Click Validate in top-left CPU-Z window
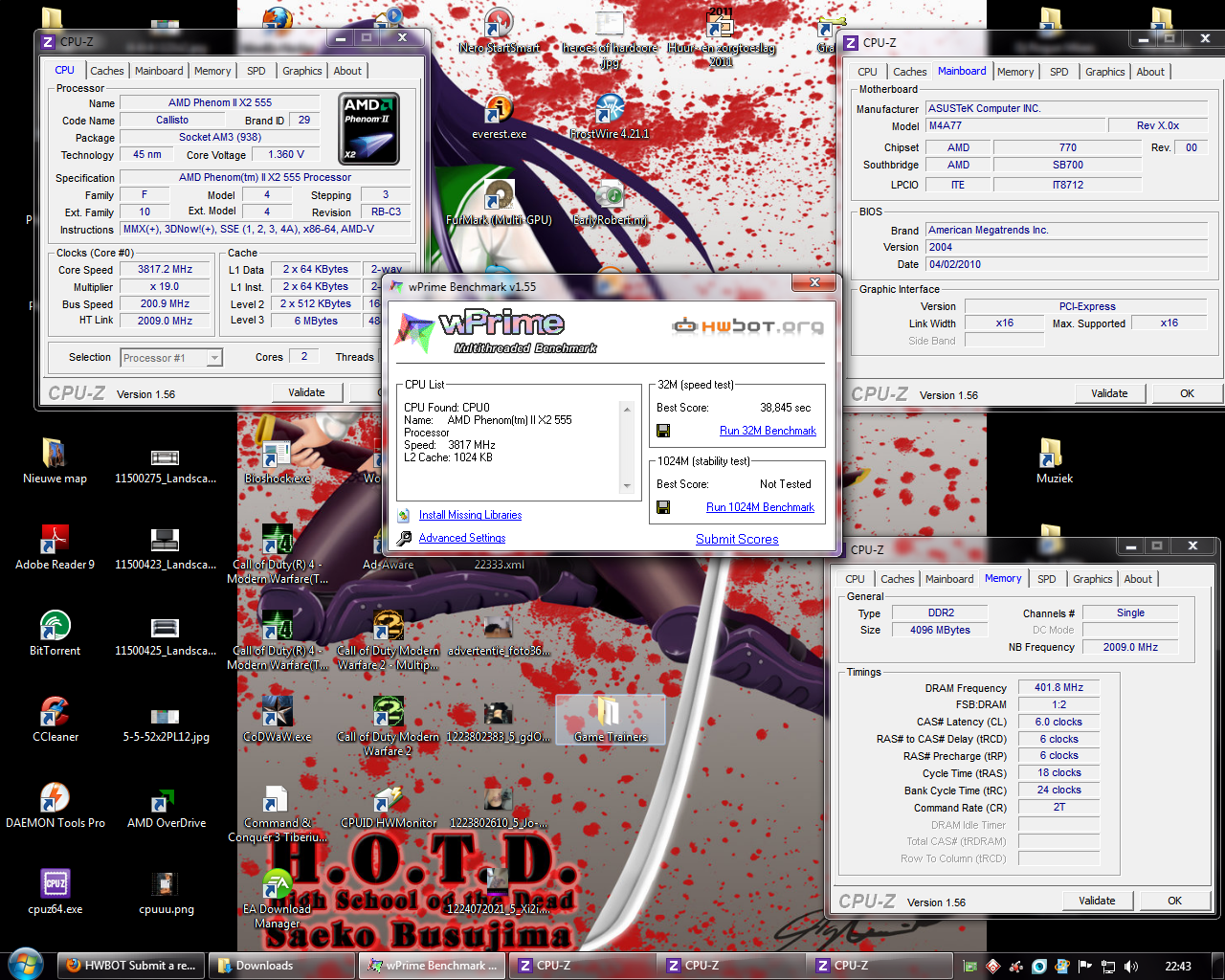The height and width of the screenshot is (980, 1225). point(306,392)
